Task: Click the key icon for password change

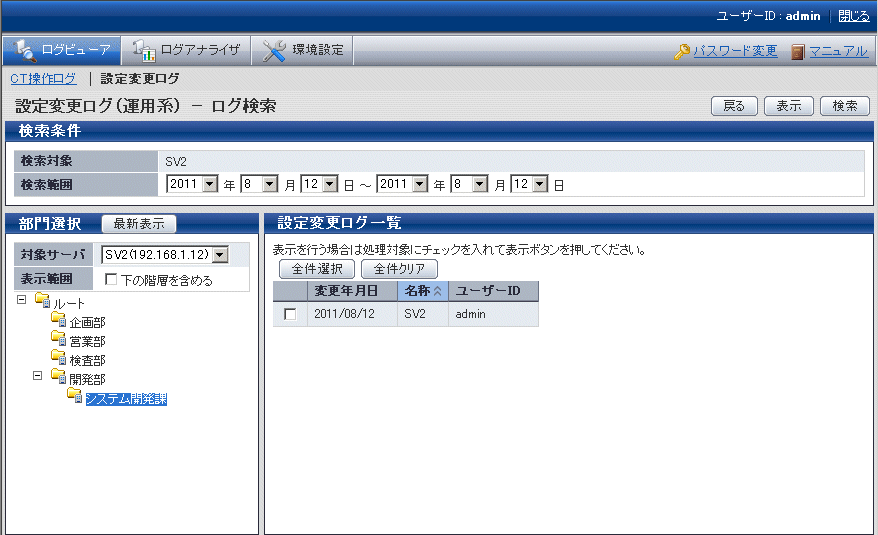Action: tap(682, 52)
